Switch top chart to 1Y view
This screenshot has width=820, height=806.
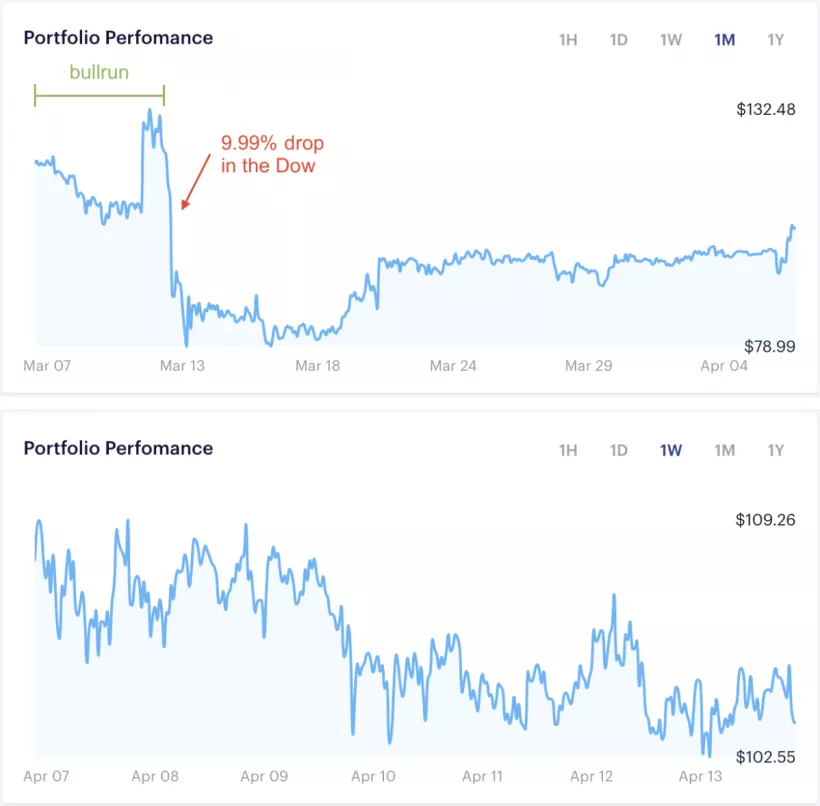(775, 40)
